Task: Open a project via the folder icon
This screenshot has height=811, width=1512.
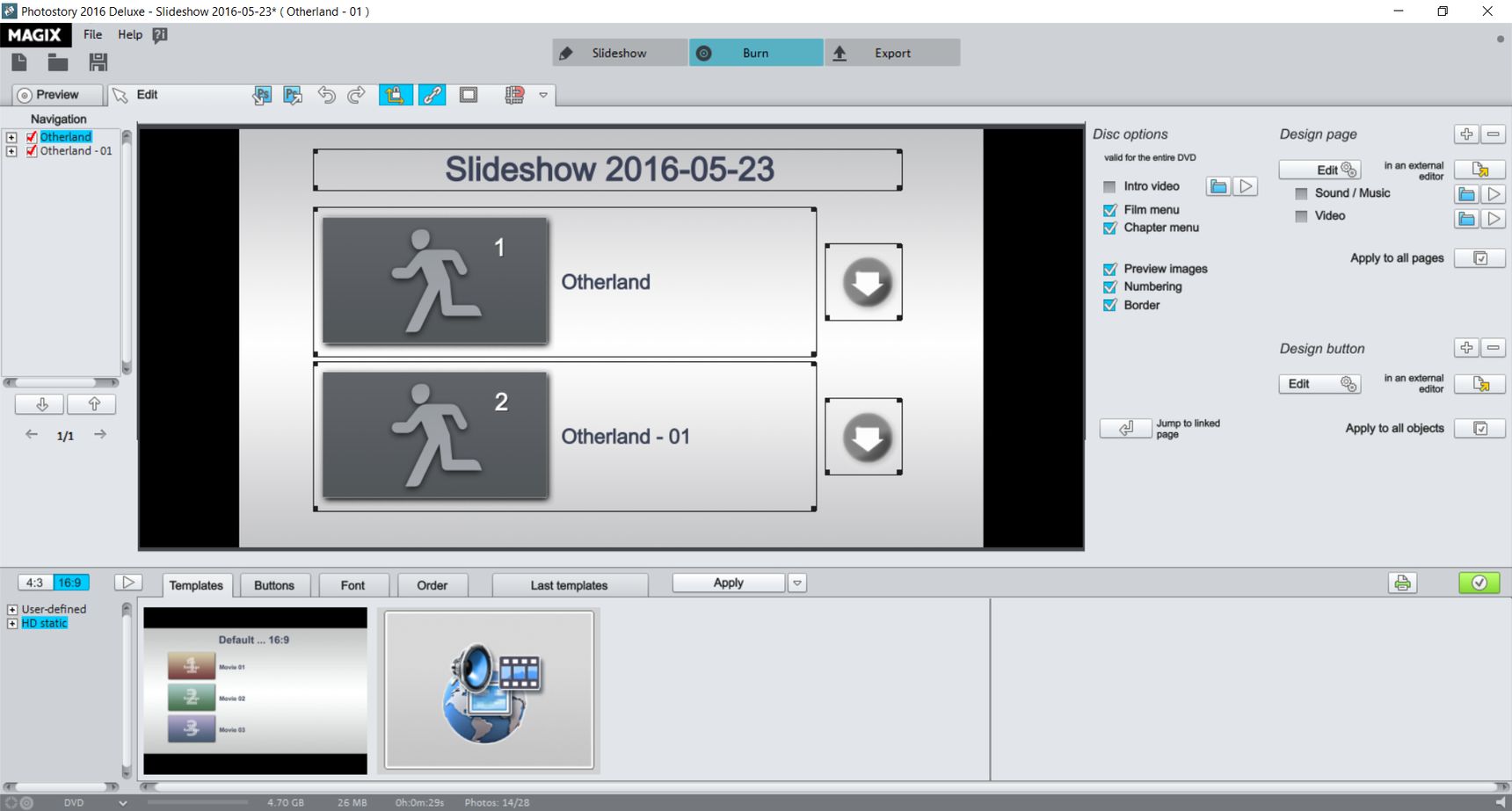Action: (x=58, y=62)
